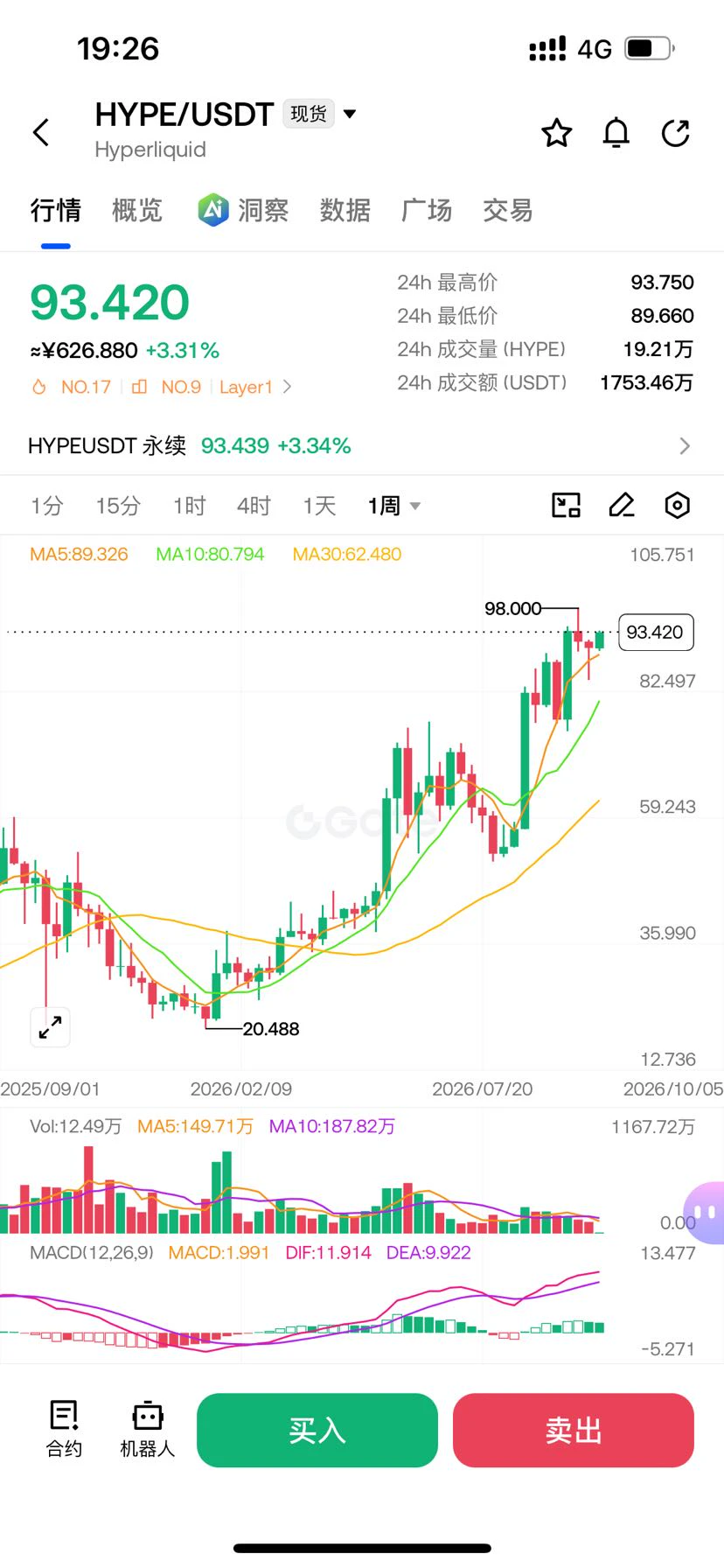This screenshot has height=1568, width=724.
Task: Open 合约 contract shortcut
Action: point(64,1429)
